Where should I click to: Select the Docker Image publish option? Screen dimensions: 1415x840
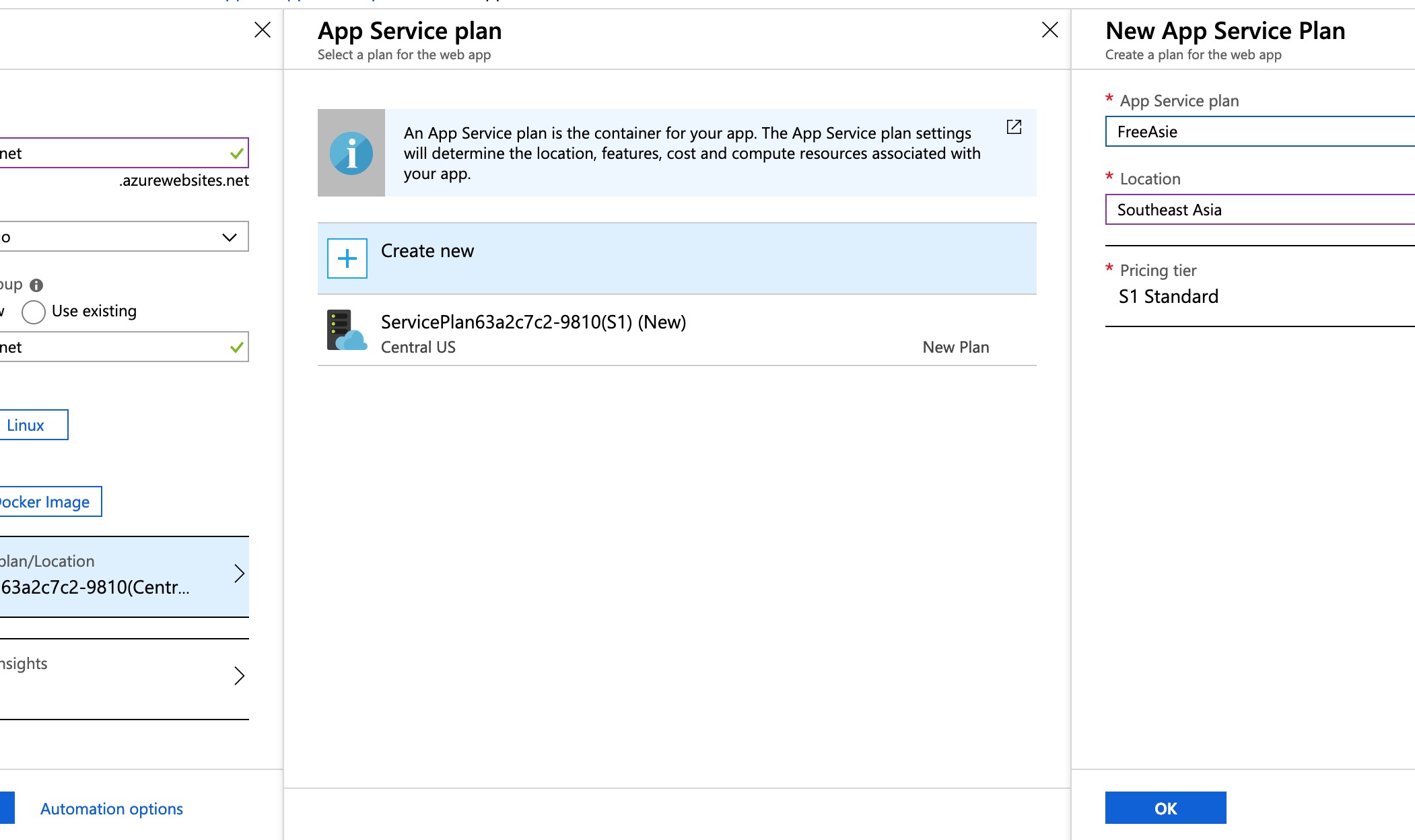click(x=46, y=502)
